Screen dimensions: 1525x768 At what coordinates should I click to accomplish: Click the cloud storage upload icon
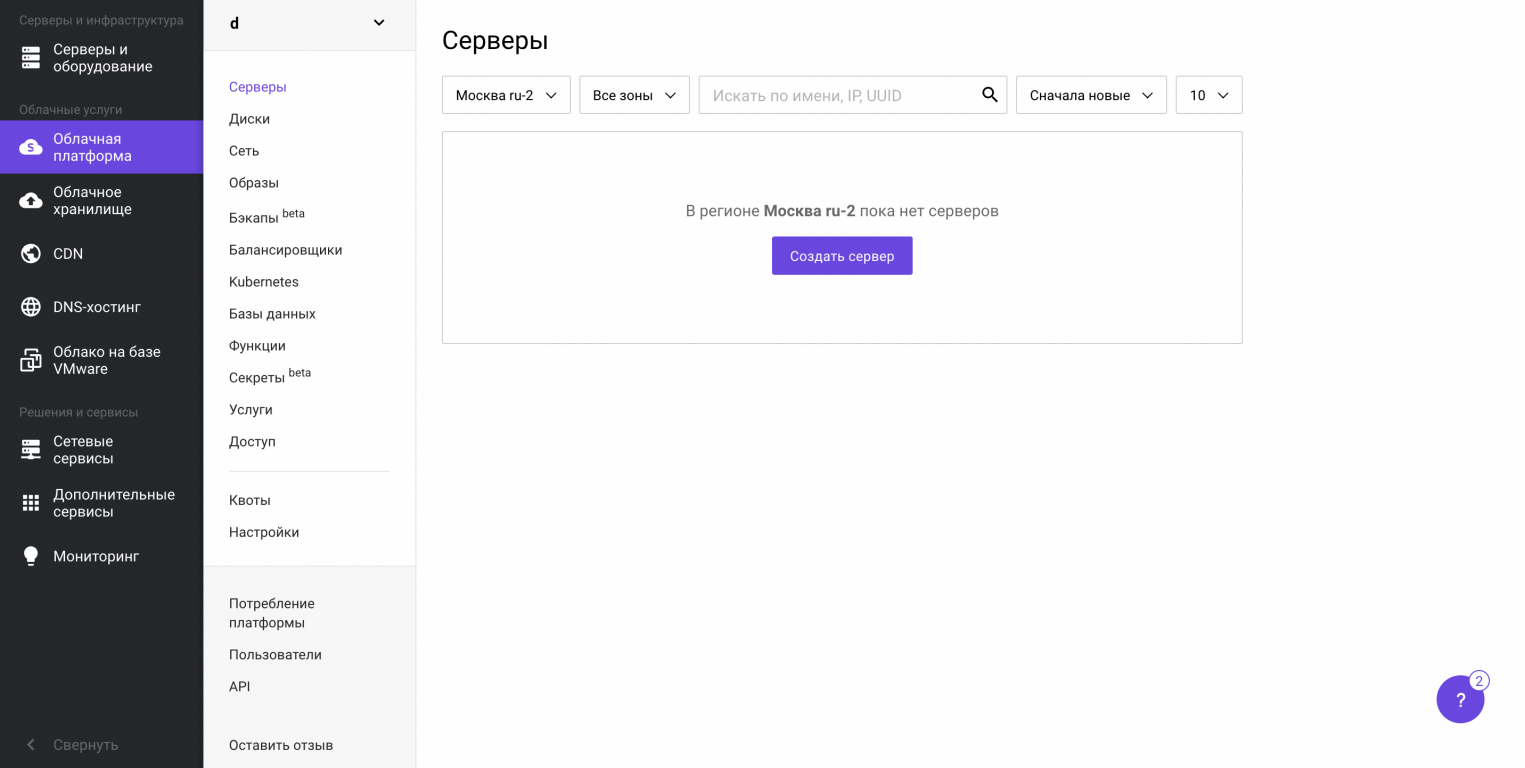pyautogui.click(x=31, y=201)
